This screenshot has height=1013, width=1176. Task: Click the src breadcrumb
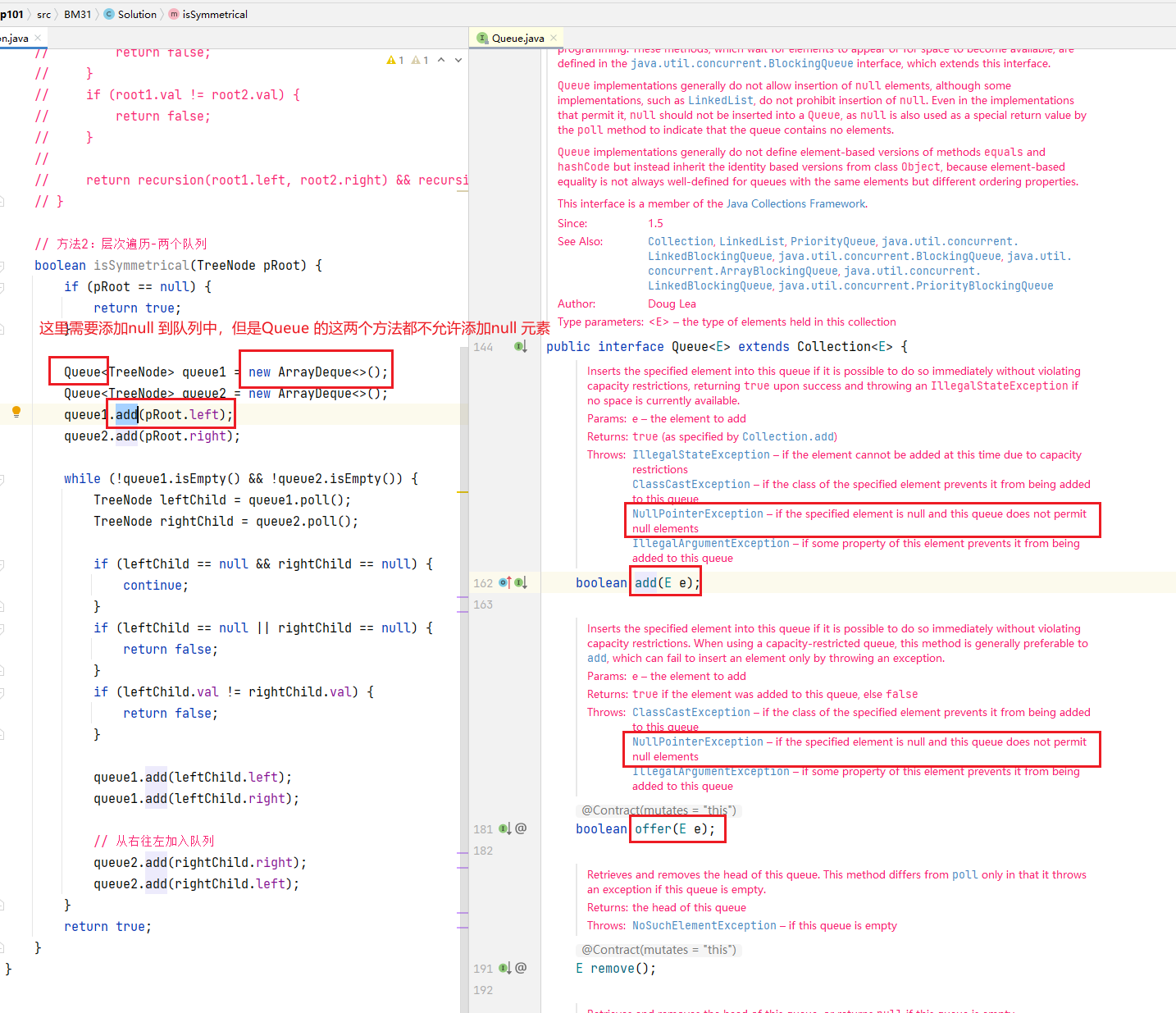[x=43, y=14]
